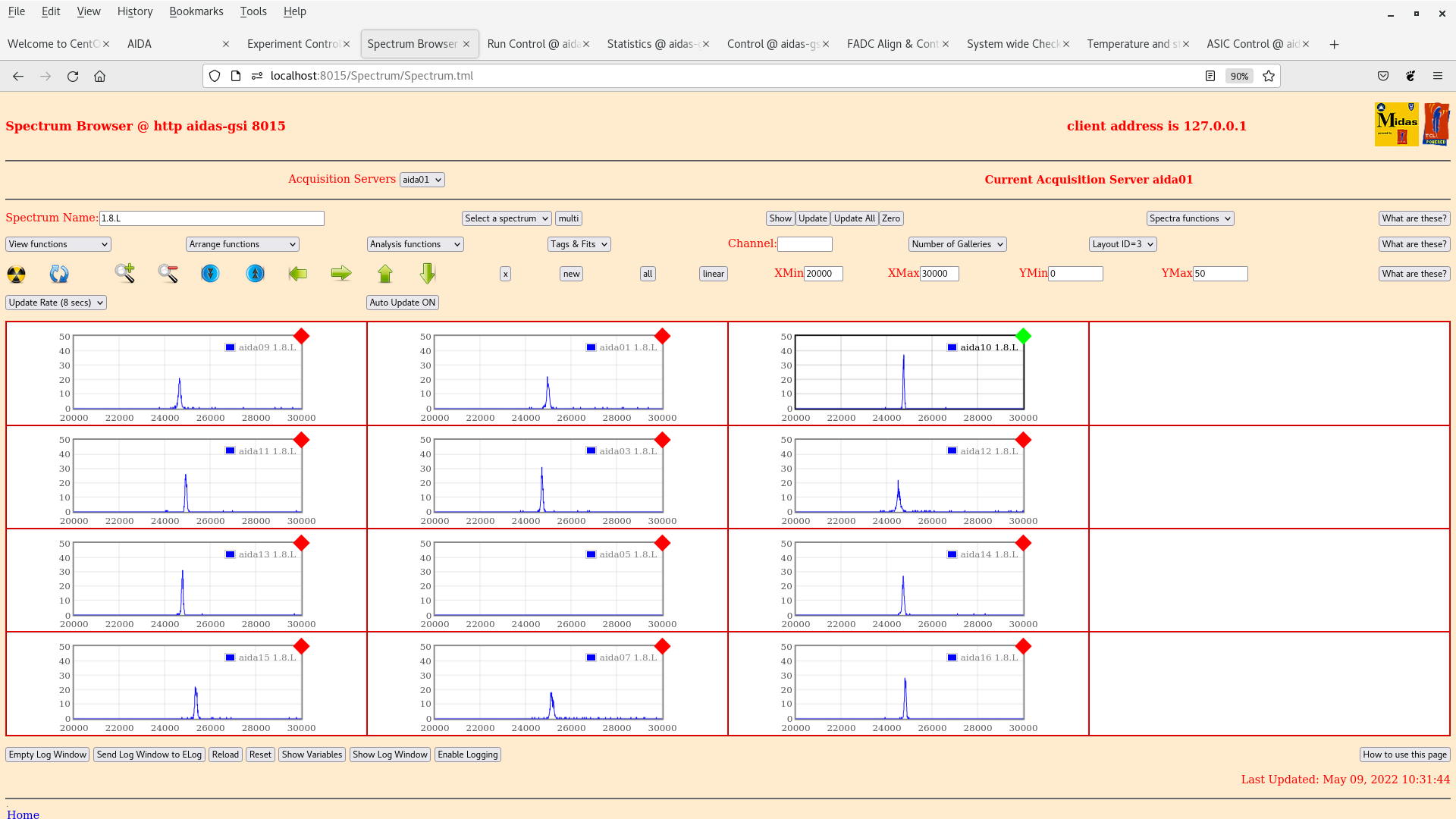Click Send Log Window to ELog
This screenshot has width=1456, height=819.
point(149,755)
